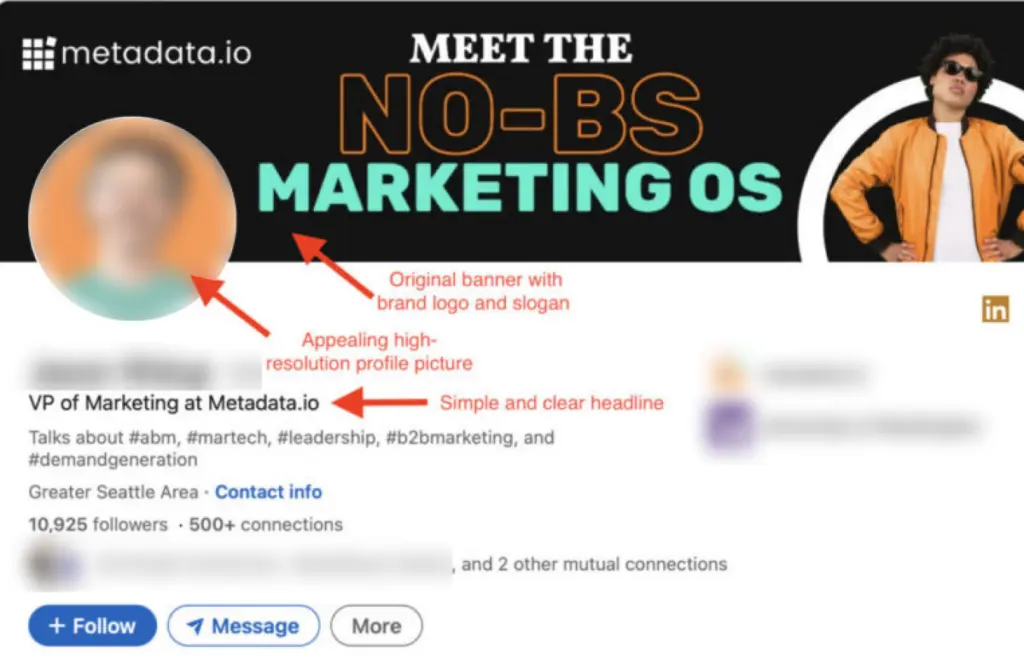Click the plus icon on the Follow button

coord(58,626)
